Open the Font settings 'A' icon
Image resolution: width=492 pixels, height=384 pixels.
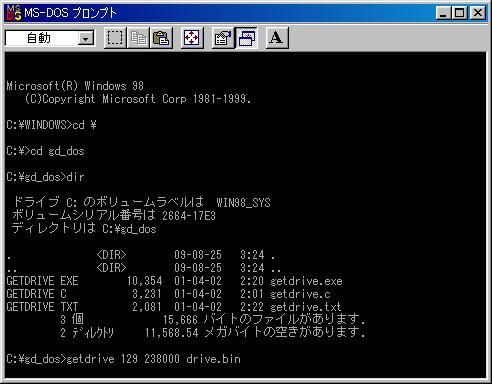pos(277,38)
